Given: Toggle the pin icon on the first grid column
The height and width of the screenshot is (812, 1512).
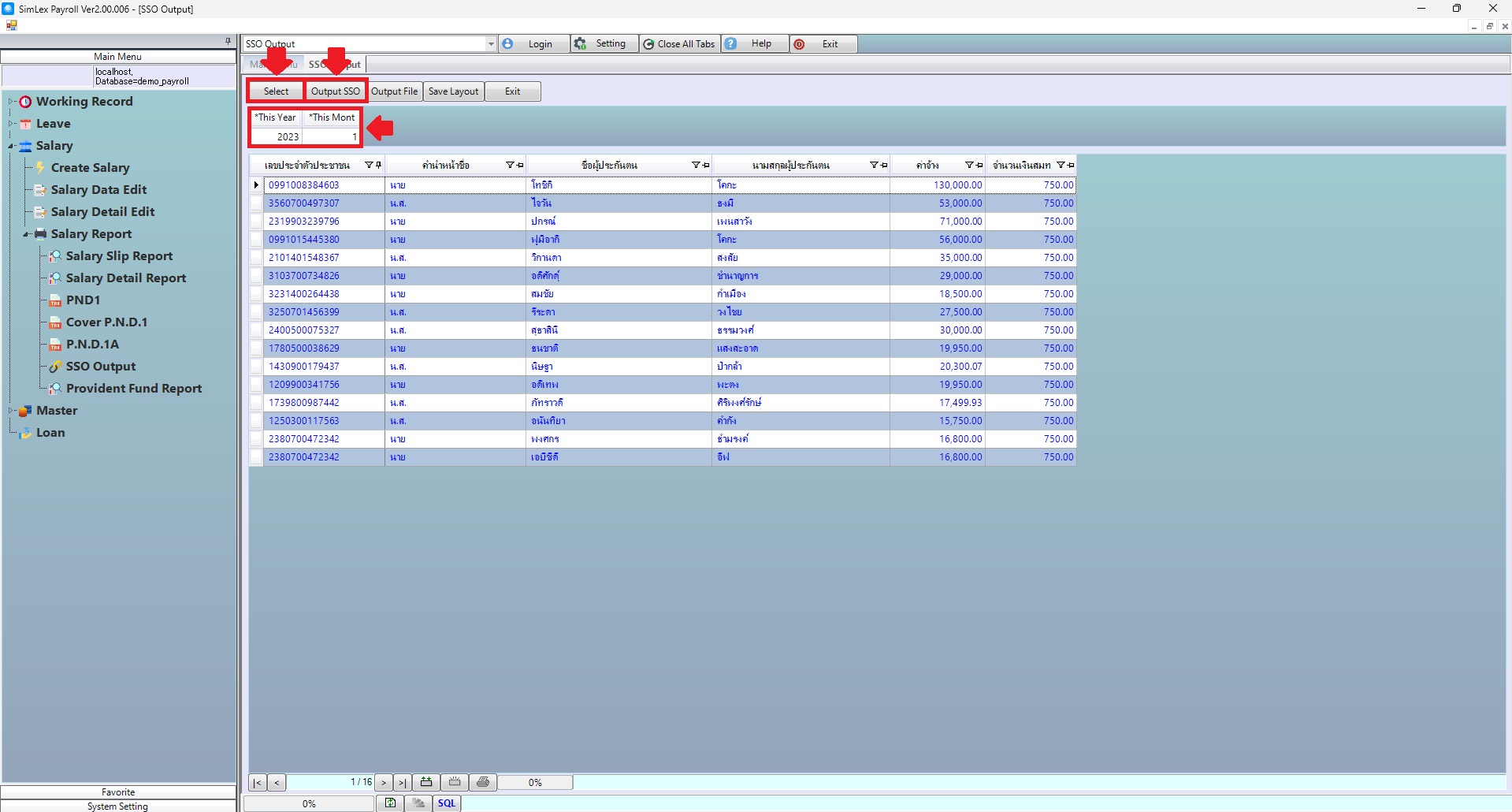Looking at the screenshot, I should click(378, 166).
